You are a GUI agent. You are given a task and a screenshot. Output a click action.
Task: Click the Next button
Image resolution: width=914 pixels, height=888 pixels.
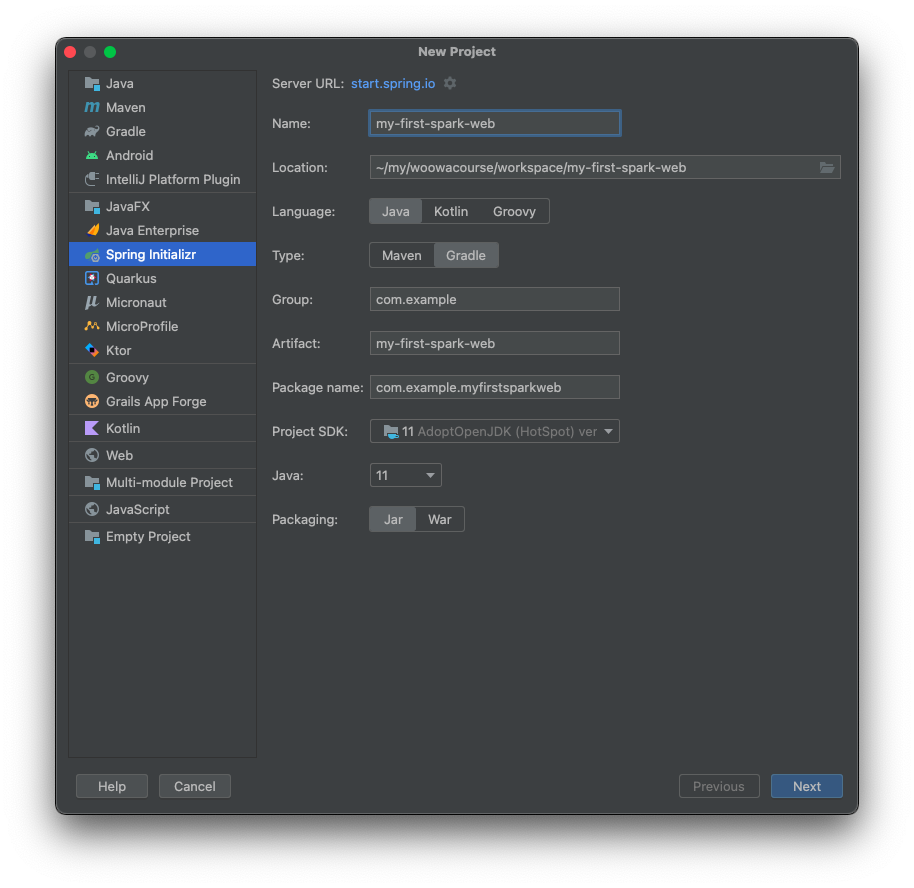[x=806, y=786]
